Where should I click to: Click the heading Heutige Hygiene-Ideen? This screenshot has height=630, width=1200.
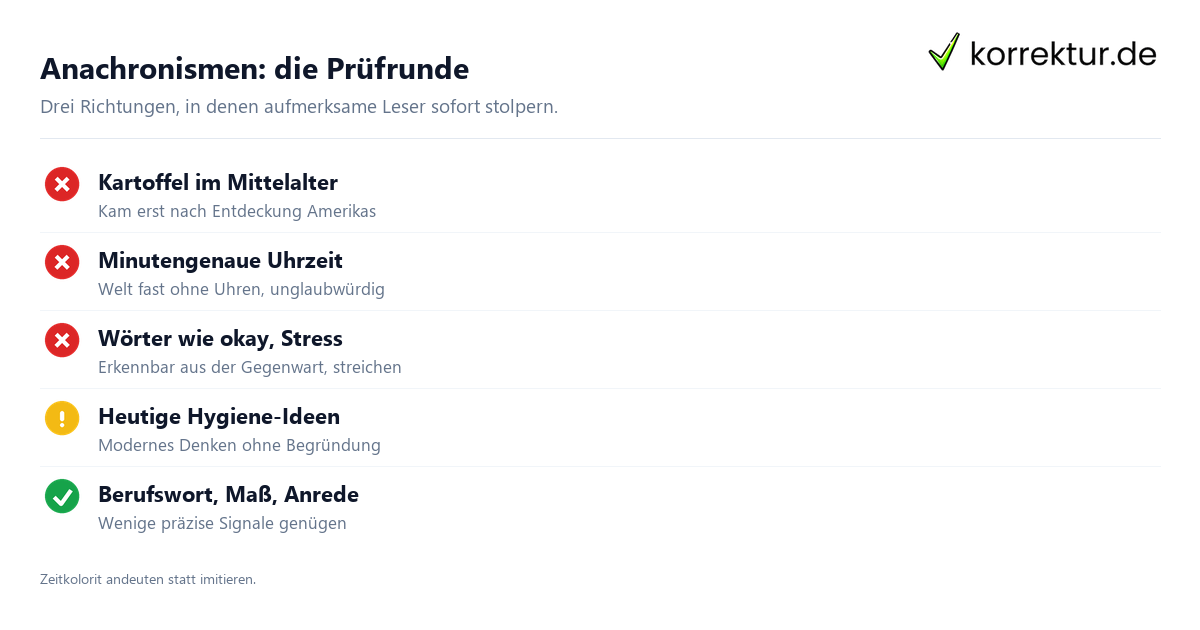(219, 416)
